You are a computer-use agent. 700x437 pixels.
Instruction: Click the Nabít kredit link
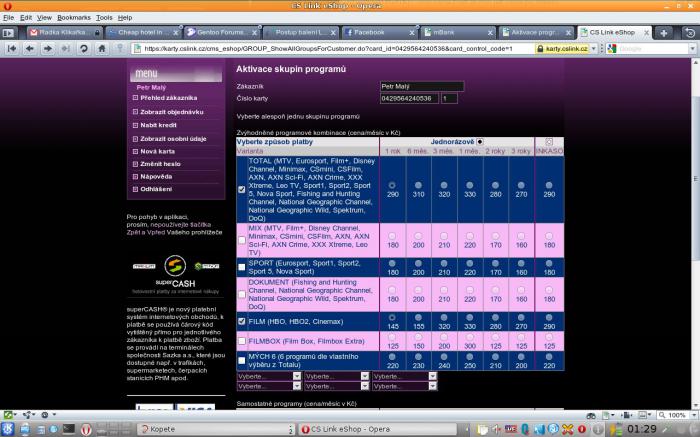(158, 125)
